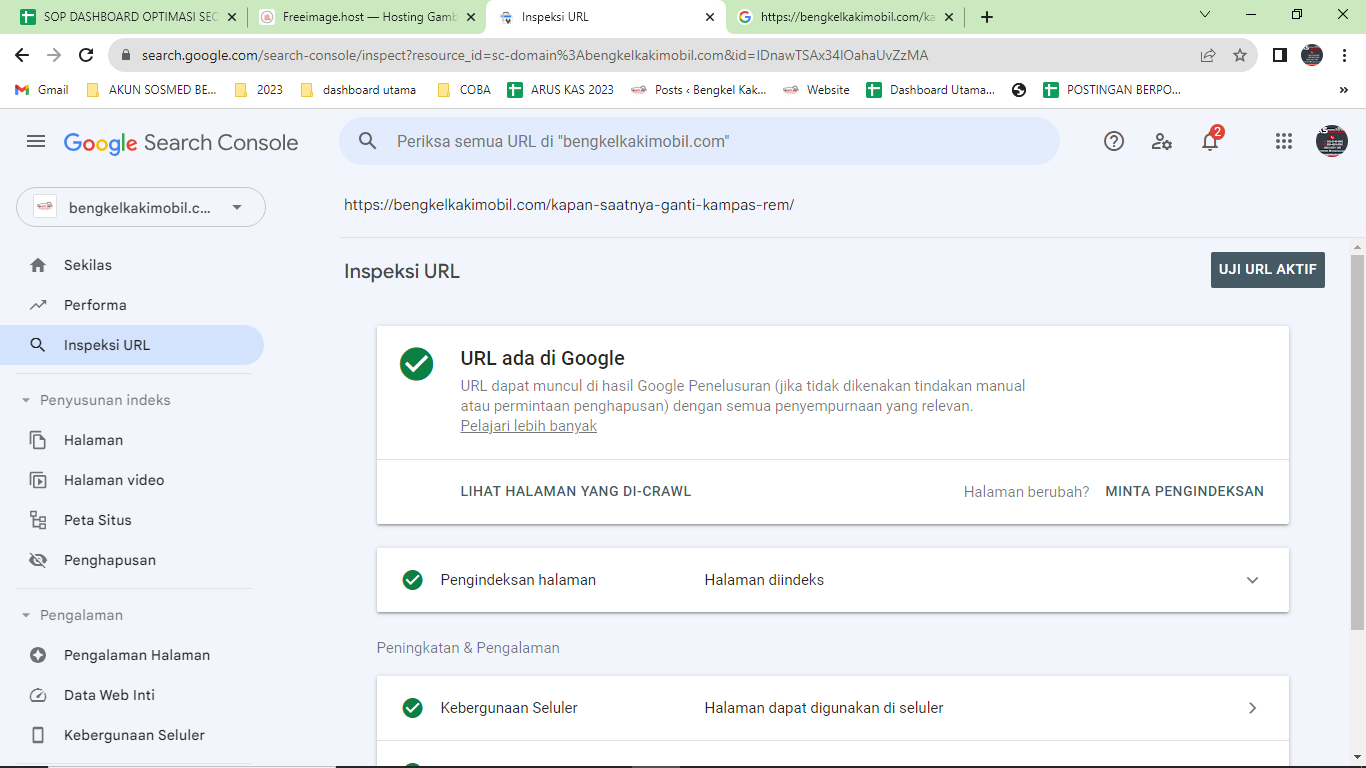Click the Peta Situs sitemap icon
Viewport: 1366px width, 768px height.
(x=38, y=520)
